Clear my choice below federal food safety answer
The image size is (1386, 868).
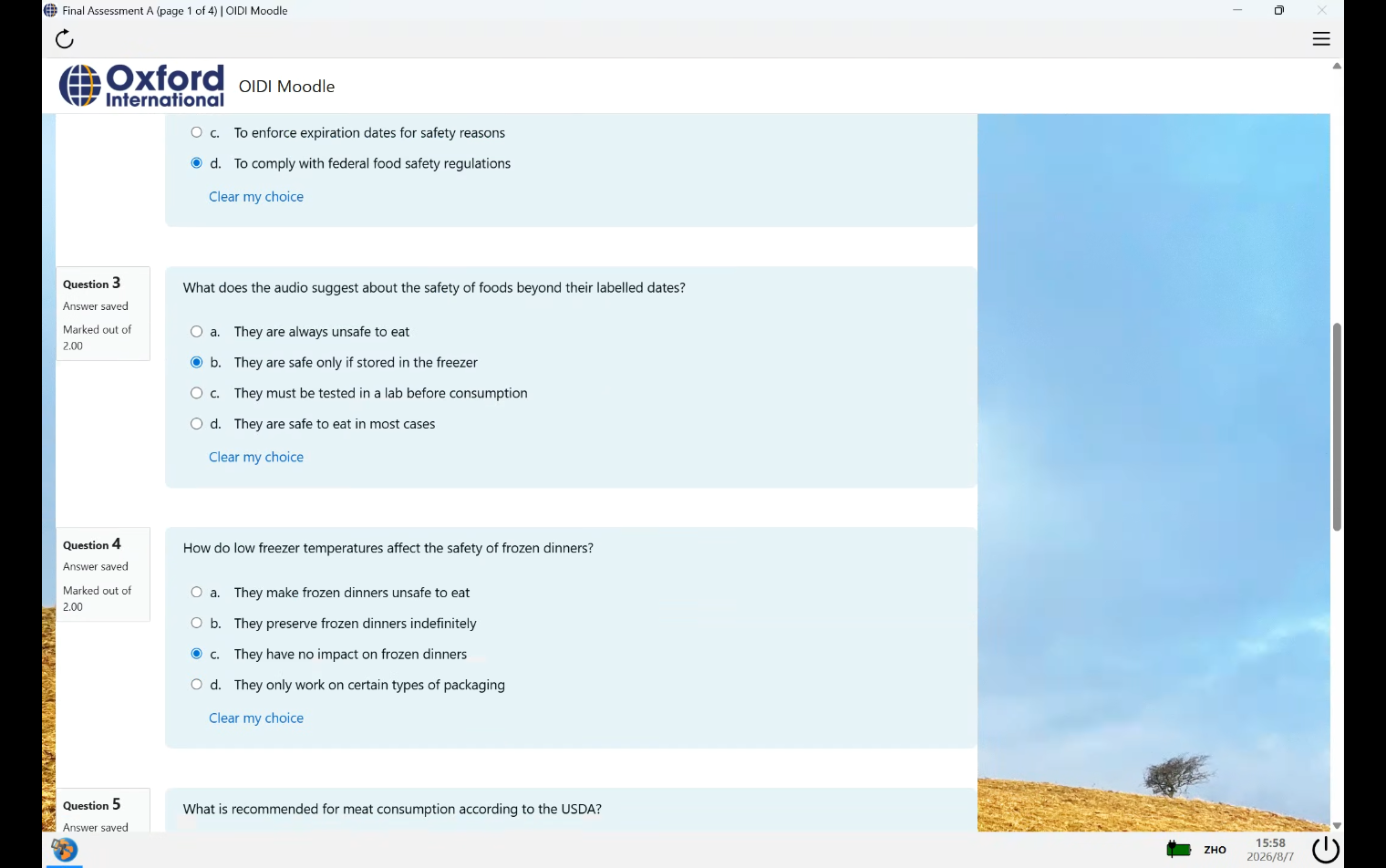click(256, 196)
